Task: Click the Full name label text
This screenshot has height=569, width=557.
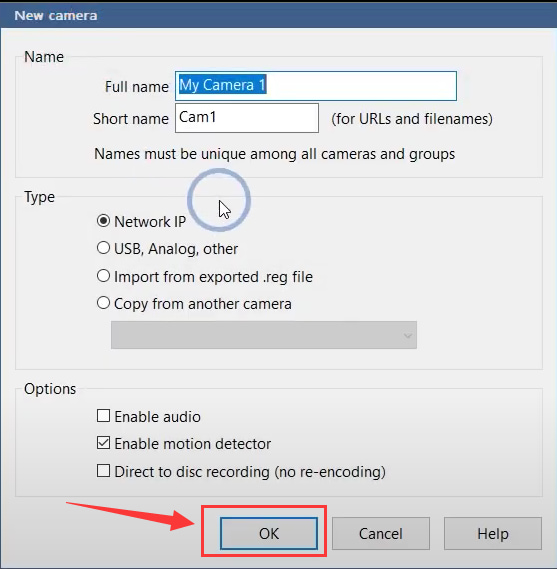Action: click(137, 87)
